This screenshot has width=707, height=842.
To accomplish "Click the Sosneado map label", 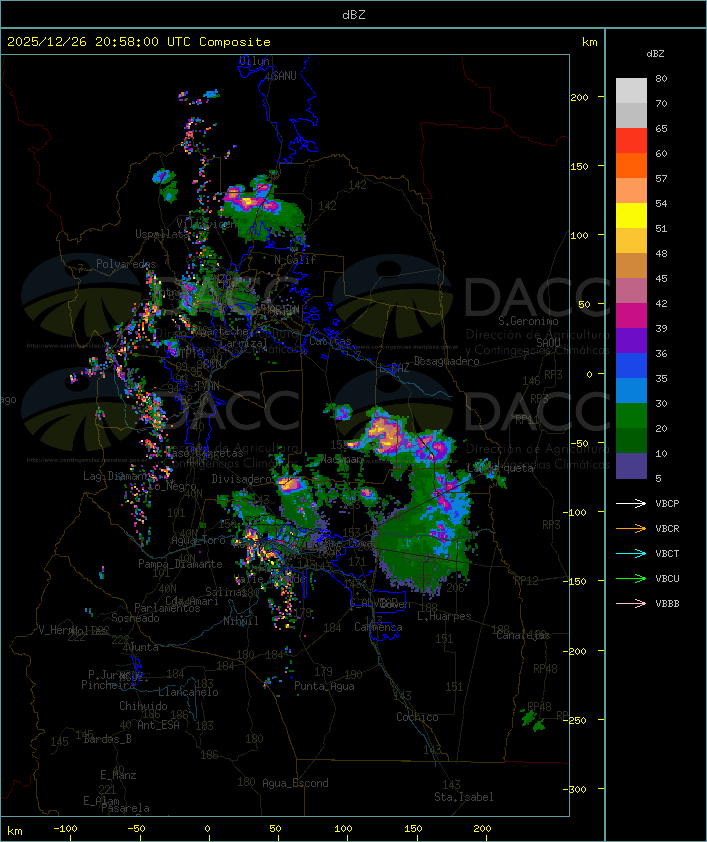I will [135, 618].
